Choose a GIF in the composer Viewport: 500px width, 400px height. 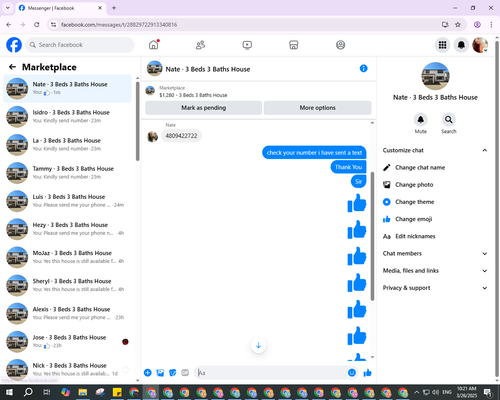coord(185,373)
